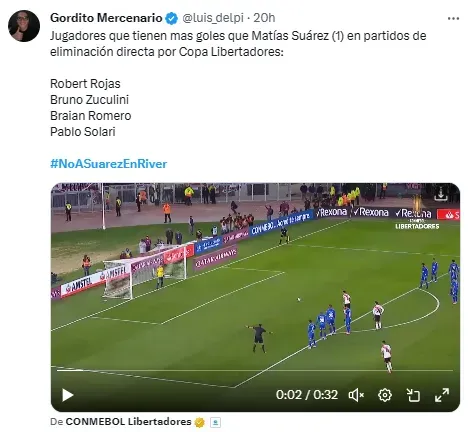The width and height of the screenshot is (470, 432).
Task: Unmute the video sound
Action: click(356, 395)
